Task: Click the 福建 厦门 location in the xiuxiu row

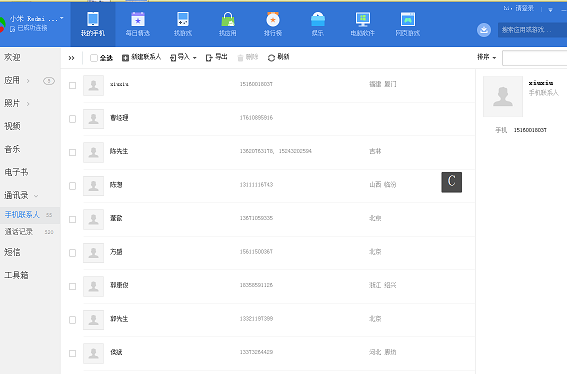Action: coord(383,84)
